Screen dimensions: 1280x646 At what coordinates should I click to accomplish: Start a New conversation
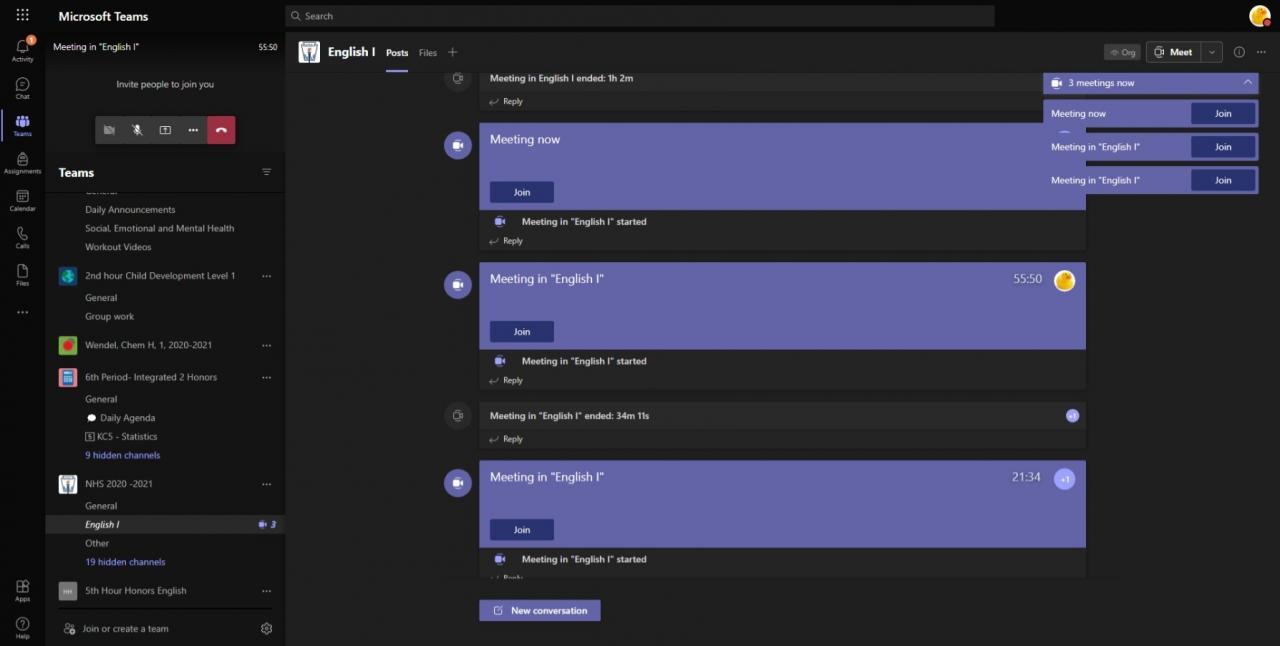tap(540, 611)
